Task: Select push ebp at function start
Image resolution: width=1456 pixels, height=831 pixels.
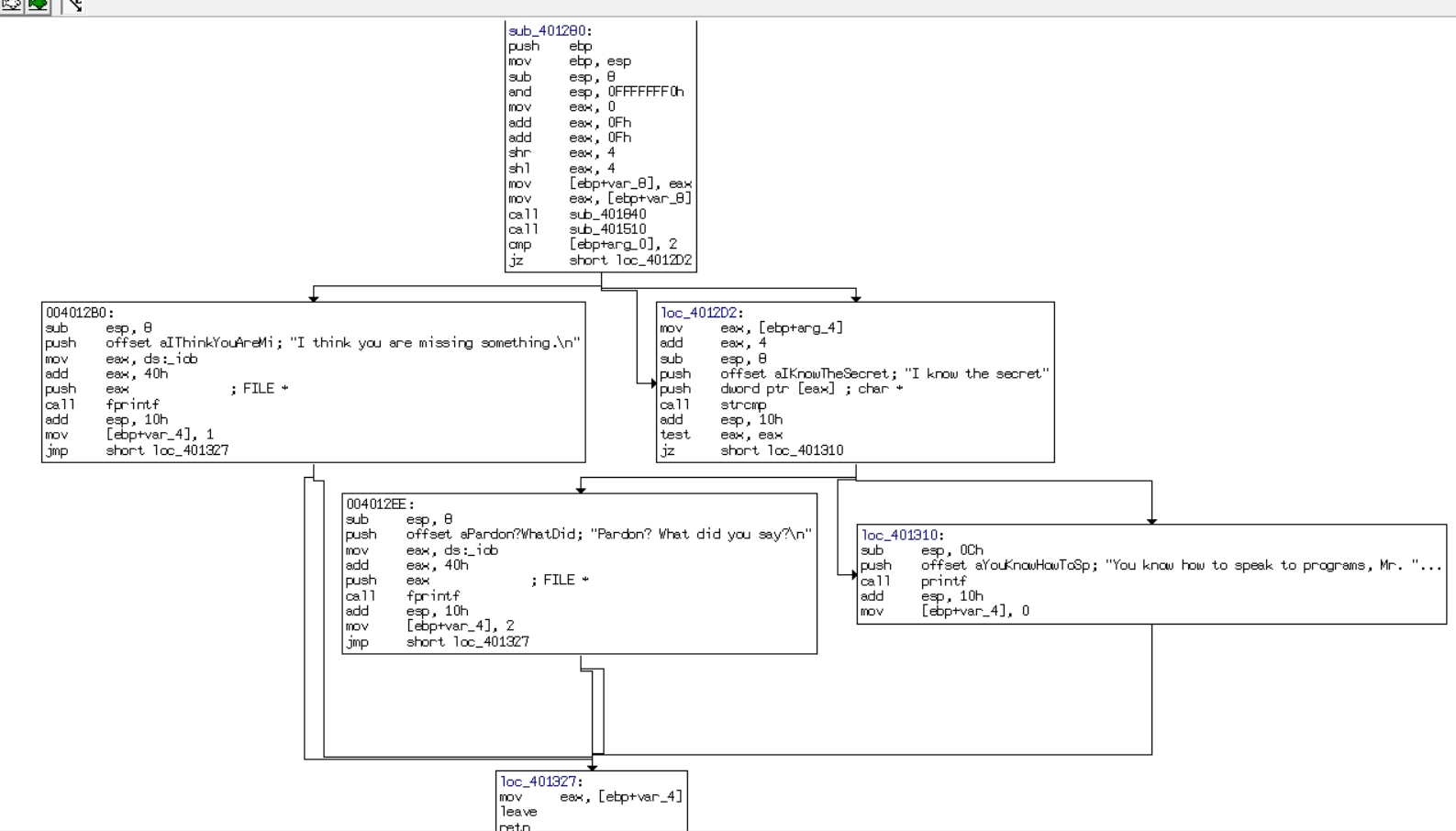Action: (x=550, y=46)
